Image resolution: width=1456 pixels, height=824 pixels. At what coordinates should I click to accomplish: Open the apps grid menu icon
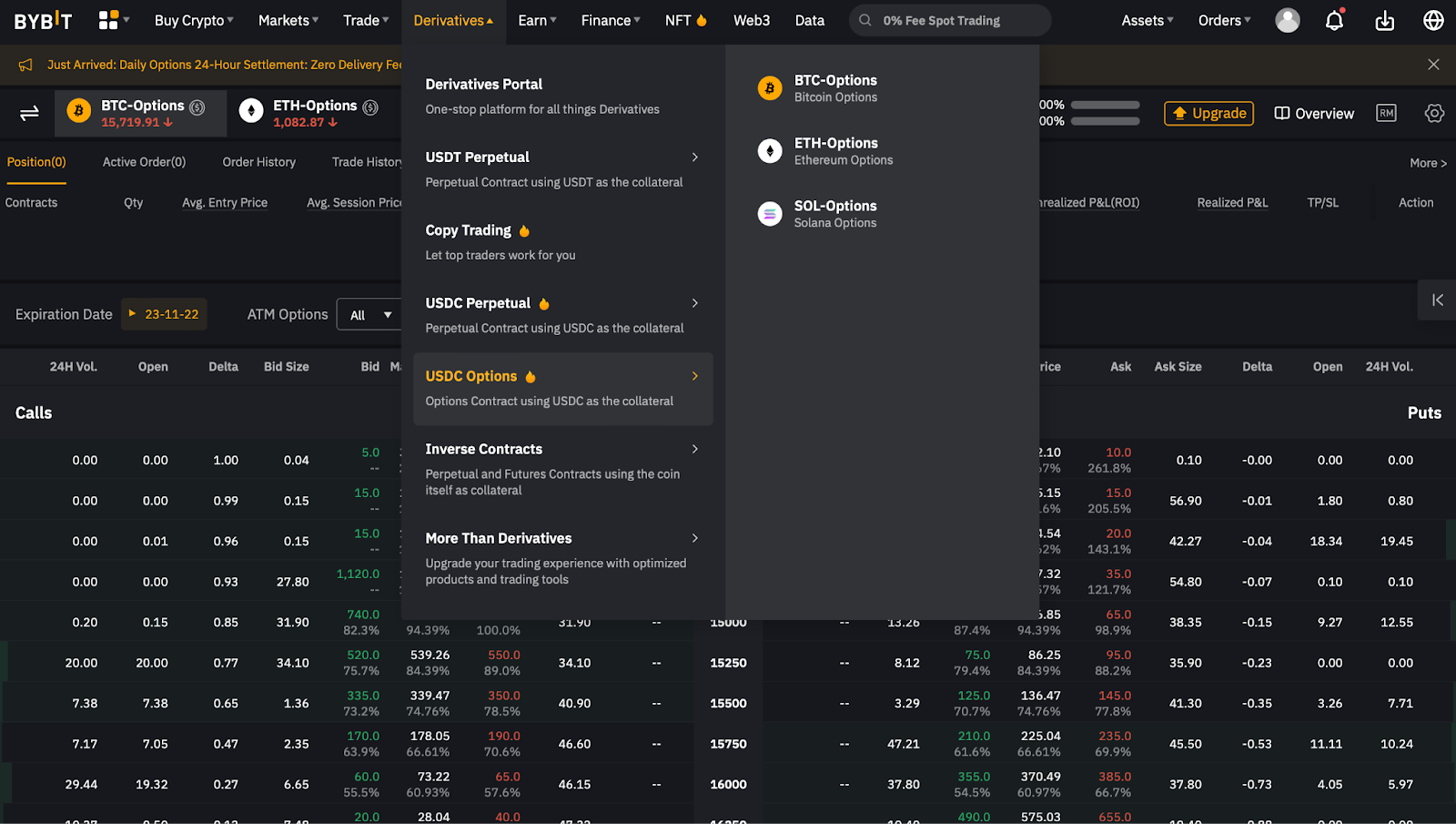point(108,20)
